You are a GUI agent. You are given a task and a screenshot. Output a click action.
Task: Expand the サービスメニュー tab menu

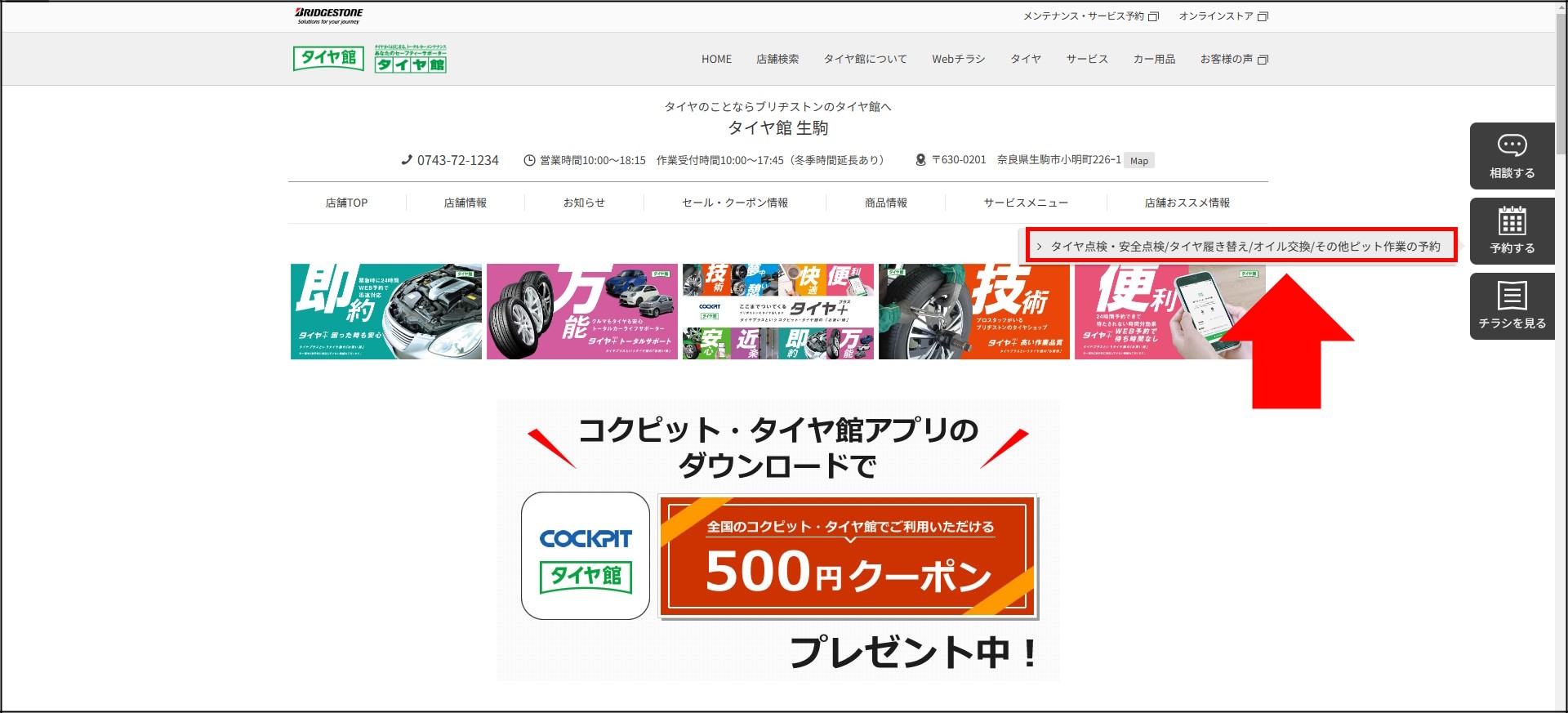pyautogui.click(x=1026, y=203)
